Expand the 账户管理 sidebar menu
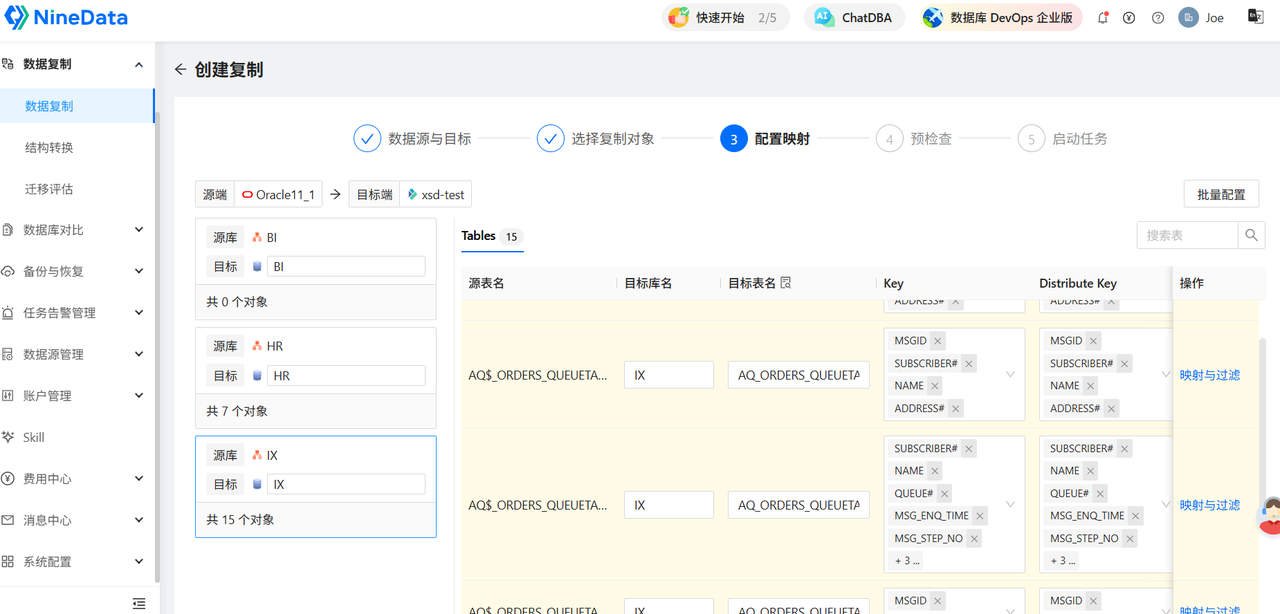 (77, 396)
